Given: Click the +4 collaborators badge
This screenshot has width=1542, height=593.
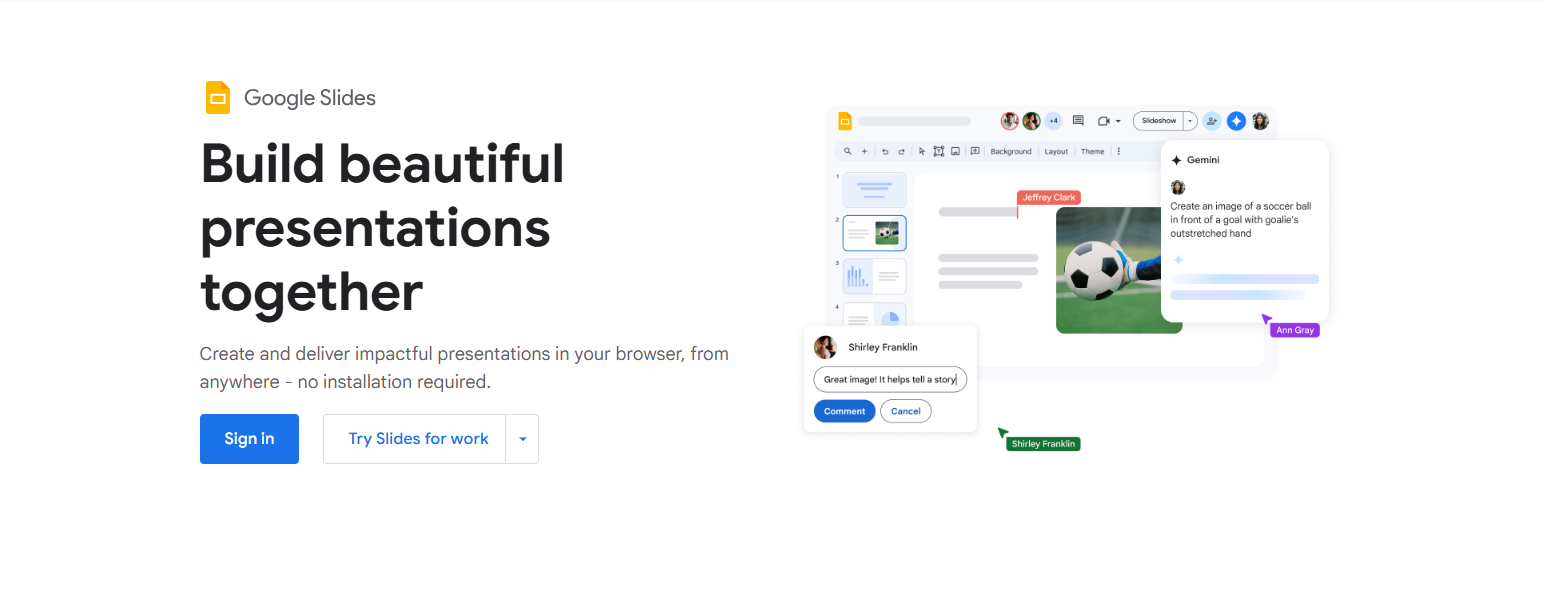Looking at the screenshot, I should click(1053, 121).
